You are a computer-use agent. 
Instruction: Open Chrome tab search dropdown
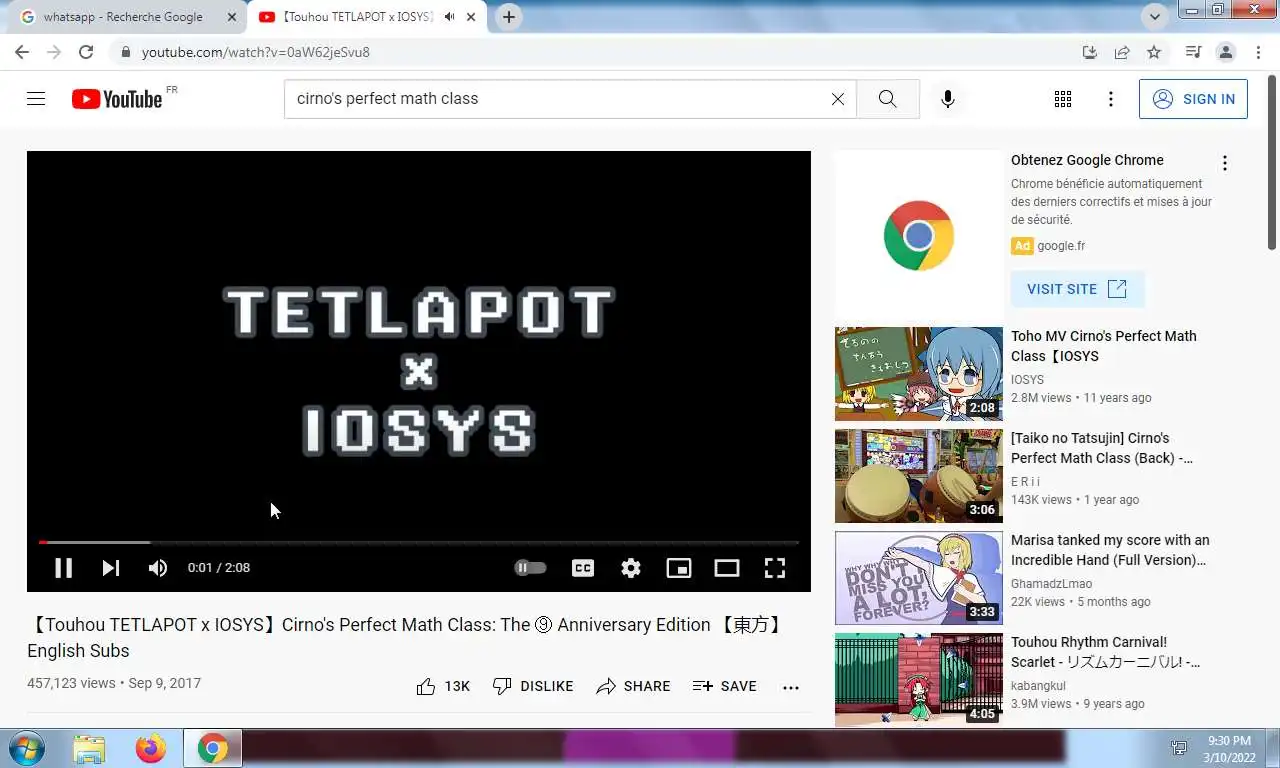1156,17
